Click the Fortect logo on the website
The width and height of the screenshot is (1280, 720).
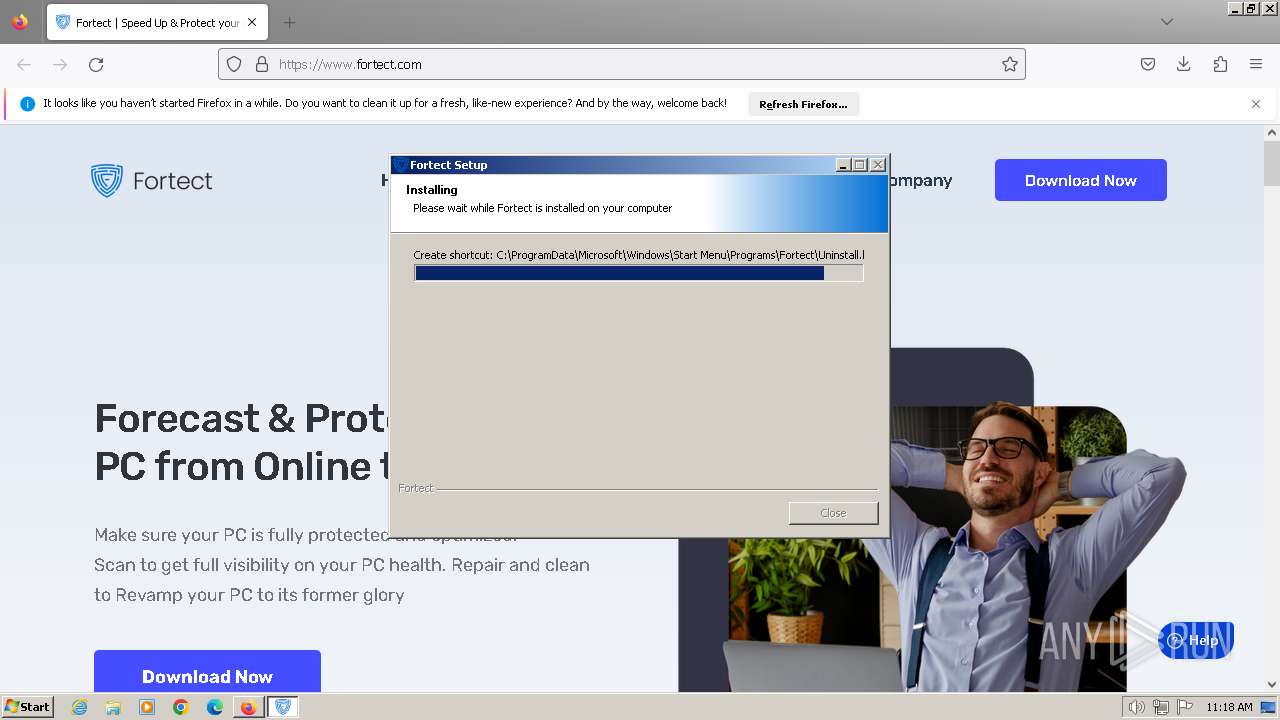click(x=152, y=181)
